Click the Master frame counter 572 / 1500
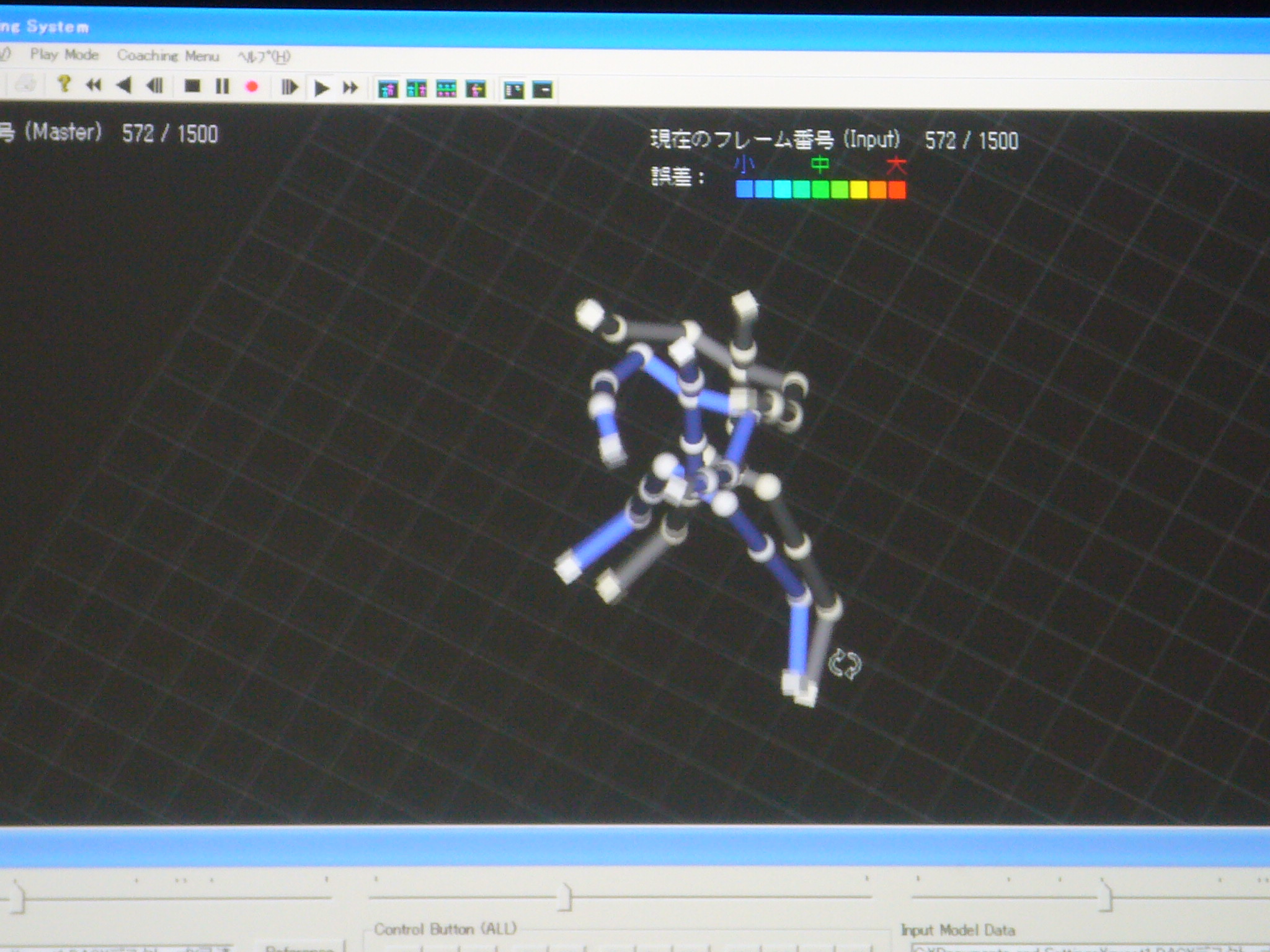The image size is (1270, 952). [x=170, y=134]
